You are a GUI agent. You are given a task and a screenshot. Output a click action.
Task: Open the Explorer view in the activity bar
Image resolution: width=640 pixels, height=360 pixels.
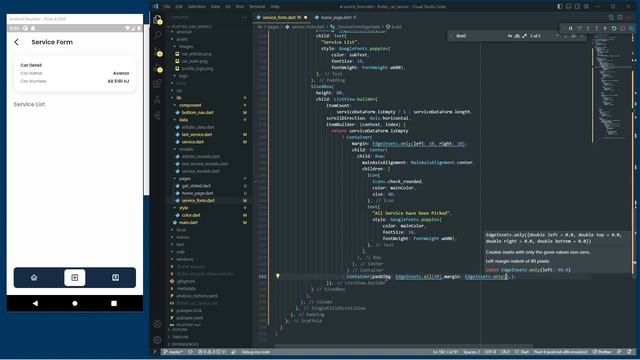pyautogui.click(x=157, y=20)
